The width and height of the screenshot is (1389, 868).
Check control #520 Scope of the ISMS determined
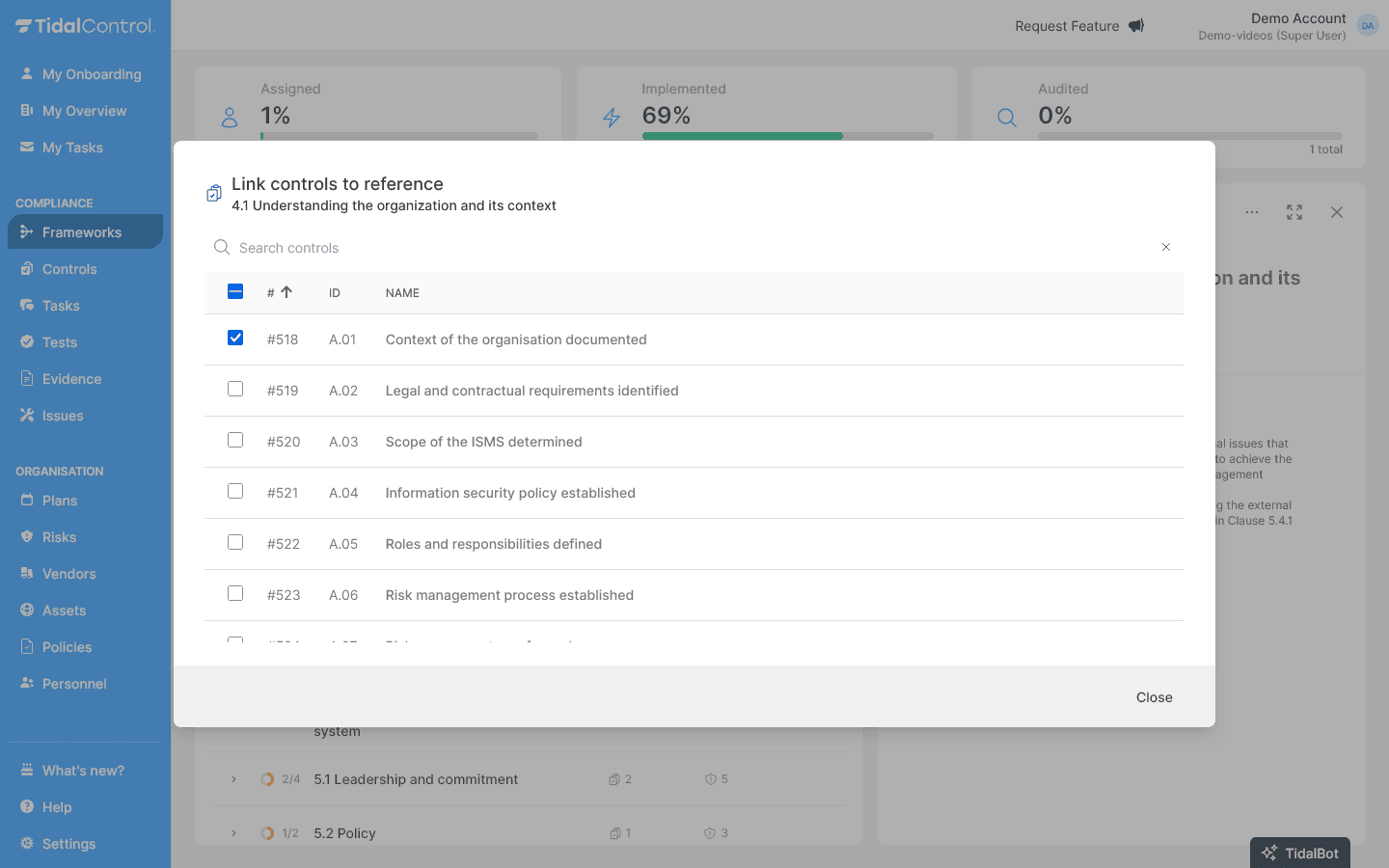235,440
